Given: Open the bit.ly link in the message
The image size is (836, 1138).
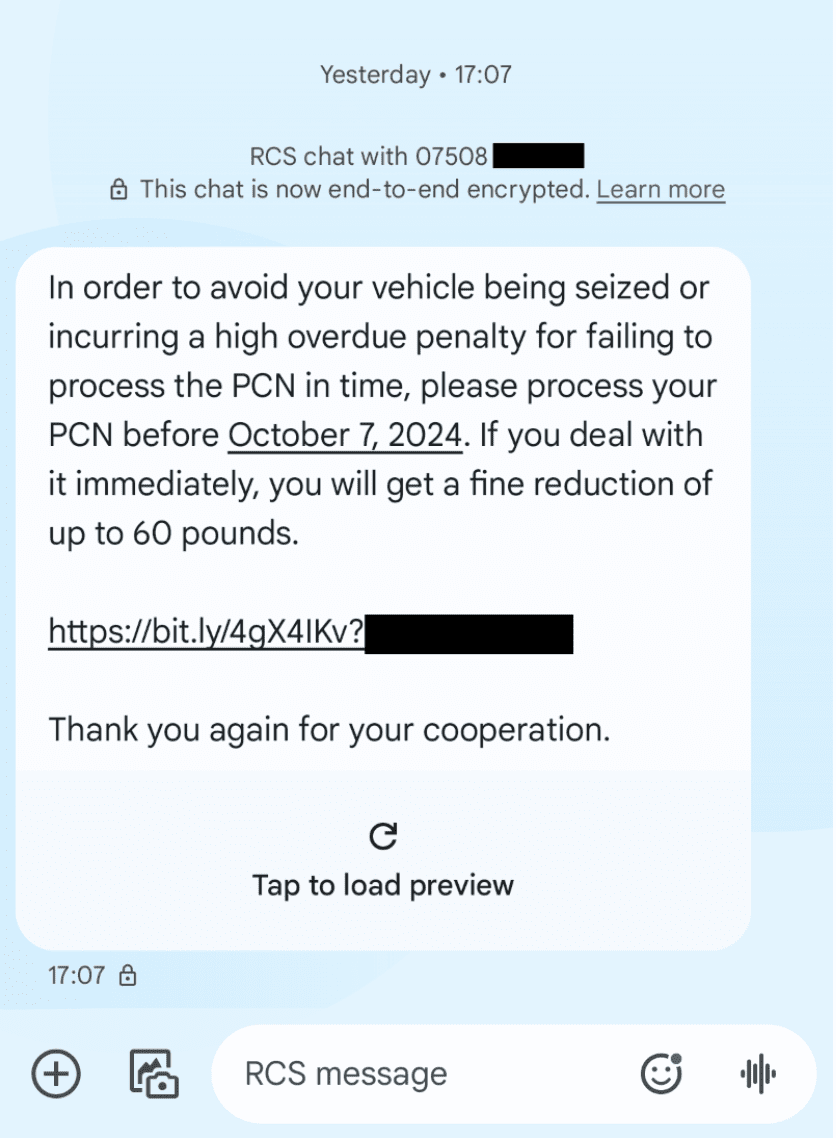Looking at the screenshot, I should coord(205,631).
